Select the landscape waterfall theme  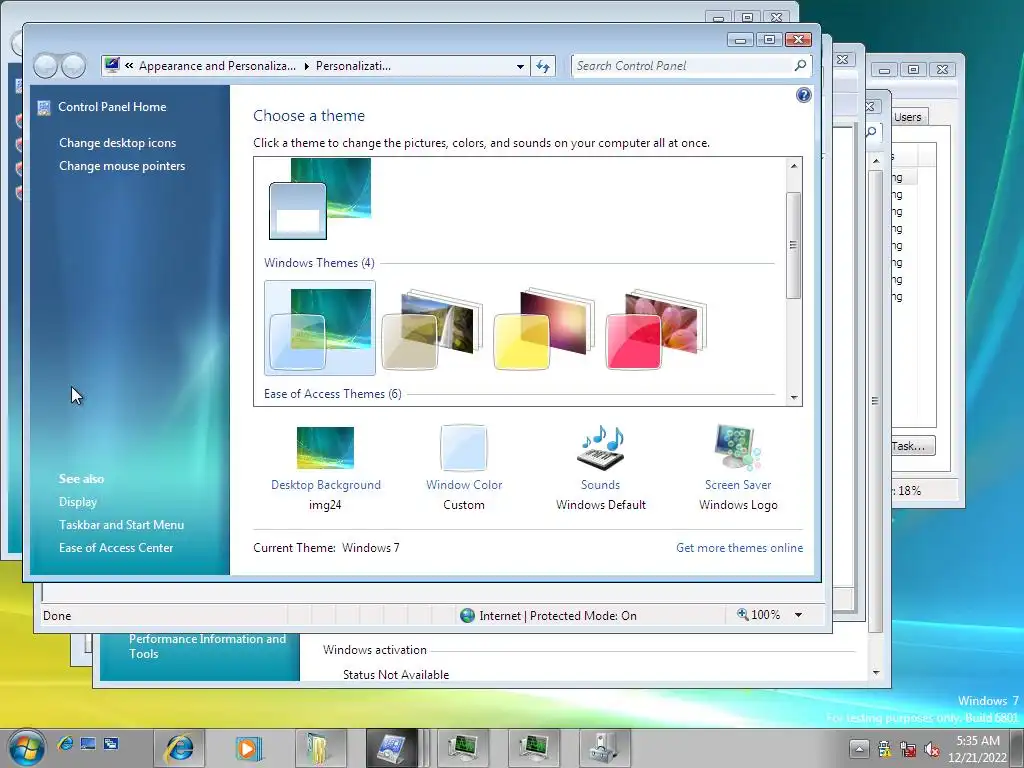432,329
